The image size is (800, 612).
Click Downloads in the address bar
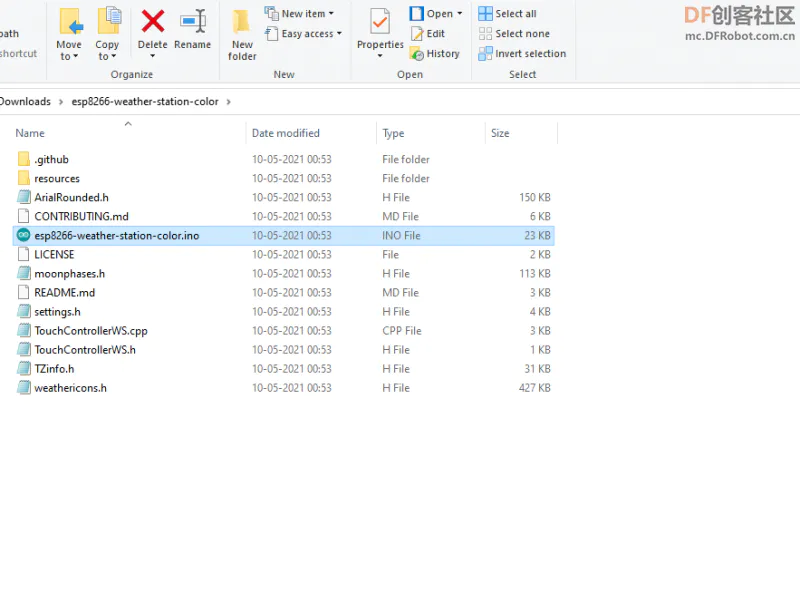(x=25, y=101)
